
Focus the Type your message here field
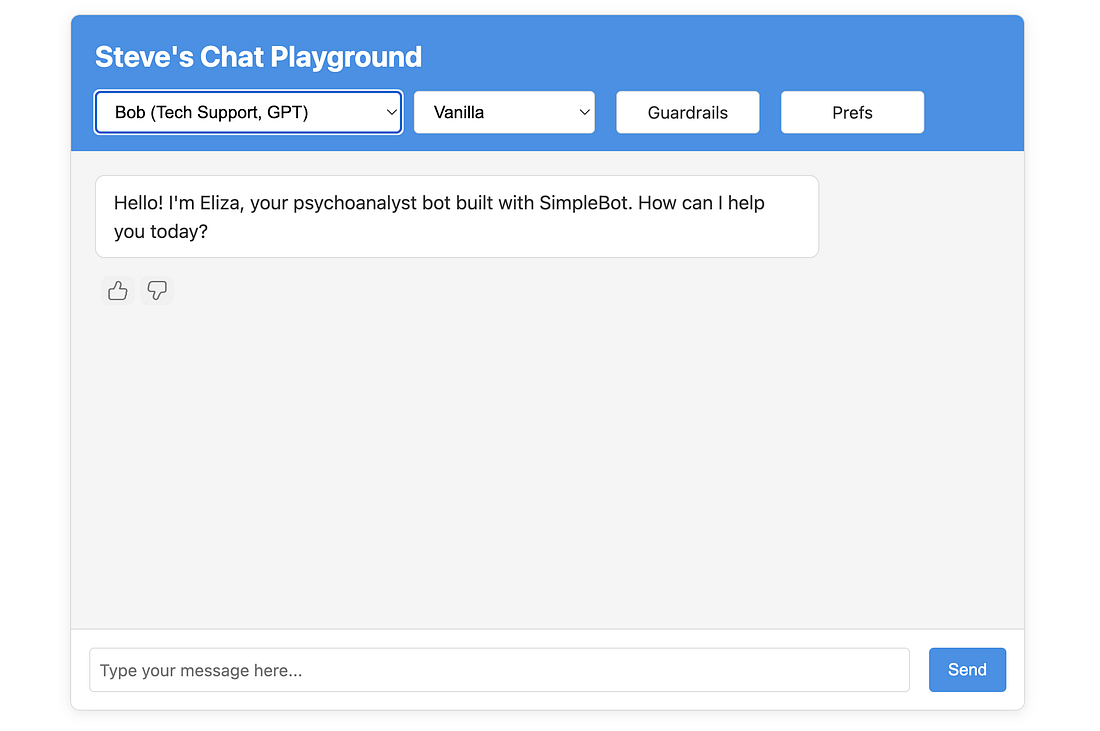499,670
